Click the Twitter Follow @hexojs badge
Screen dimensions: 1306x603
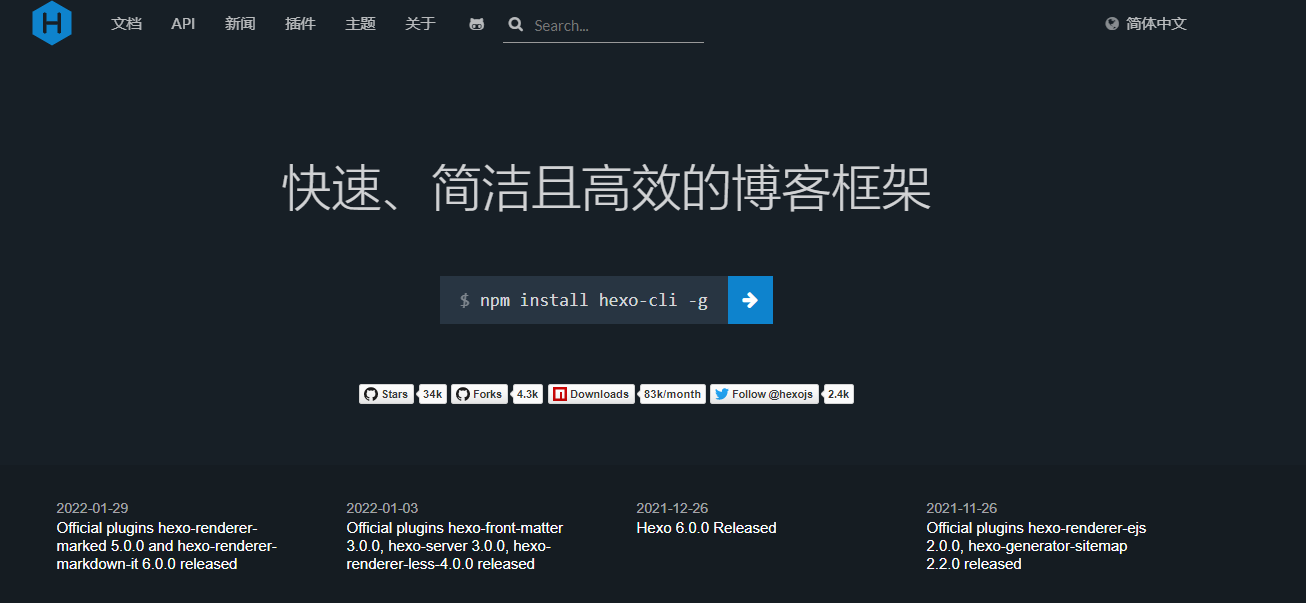pos(764,394)
